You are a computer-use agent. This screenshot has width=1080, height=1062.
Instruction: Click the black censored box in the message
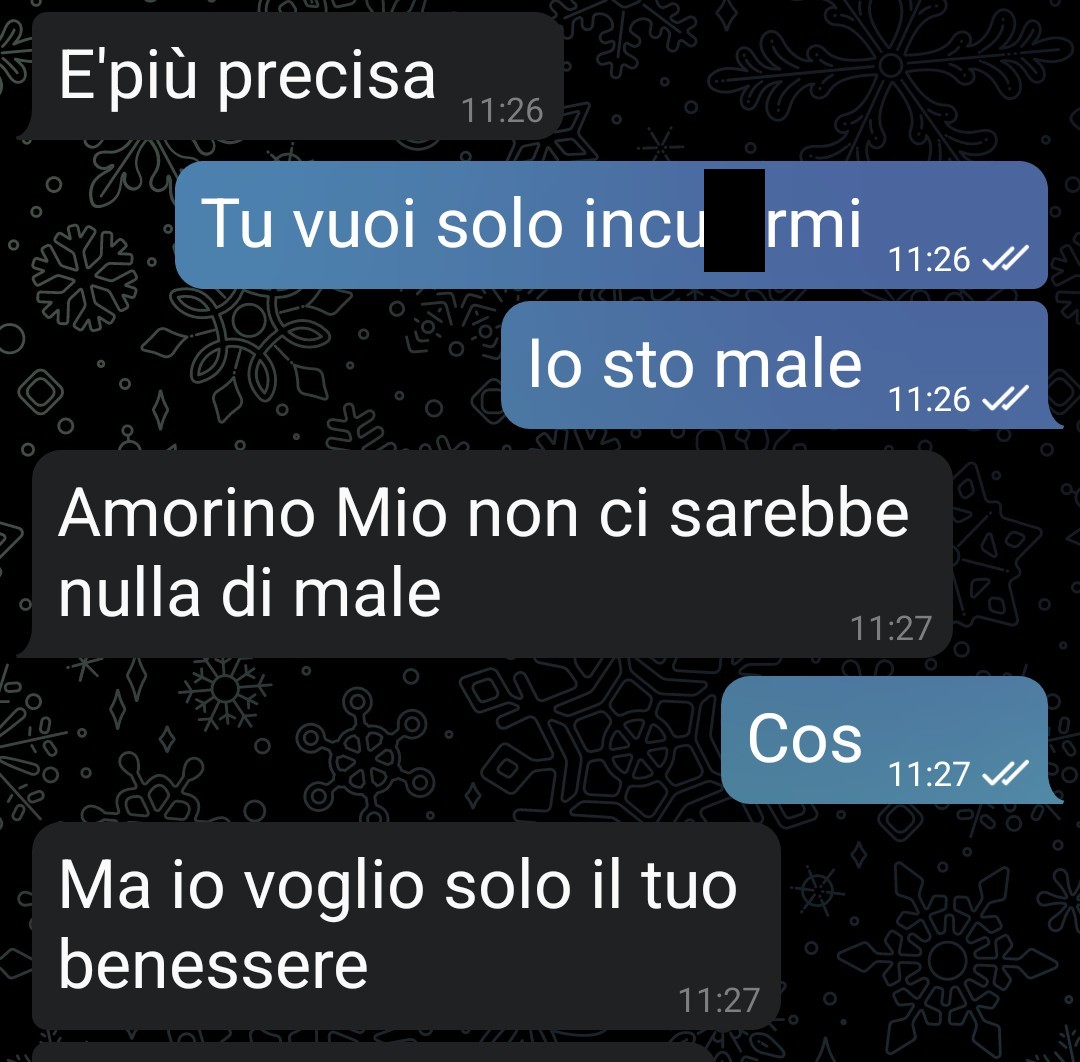tap(734, 220)
